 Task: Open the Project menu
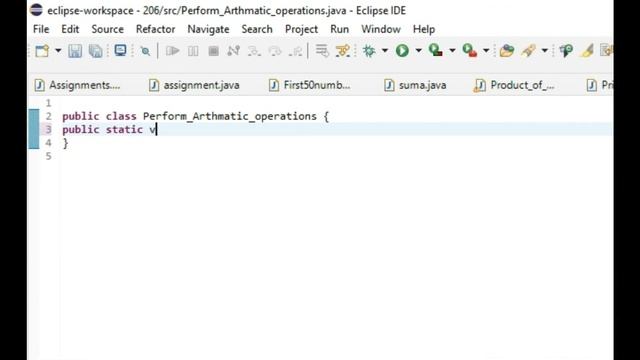click(x=302, y=29)
